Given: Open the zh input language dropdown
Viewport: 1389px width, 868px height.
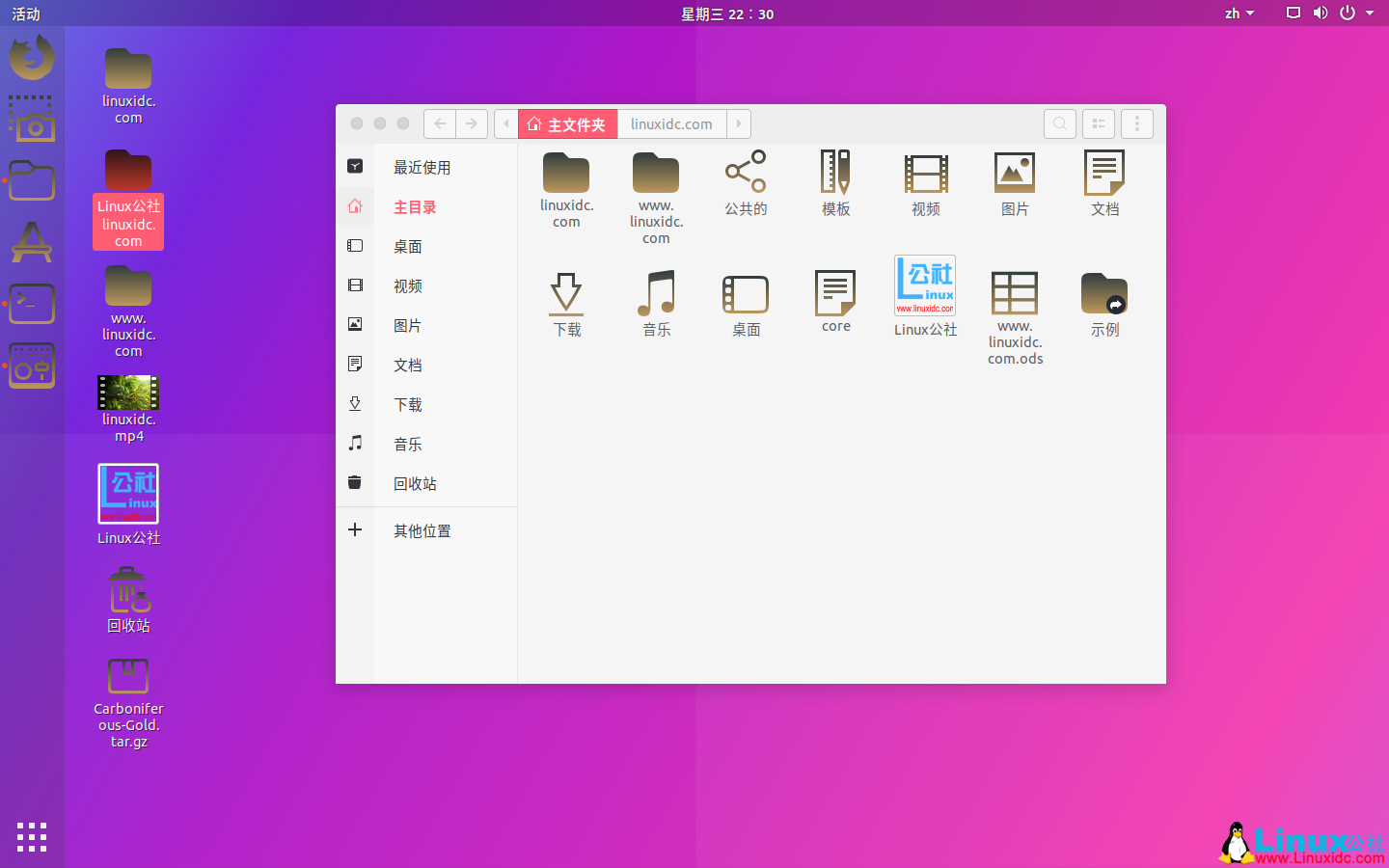Looking at the screenshot, I should pyautogui.click(x=1238, y=14).
